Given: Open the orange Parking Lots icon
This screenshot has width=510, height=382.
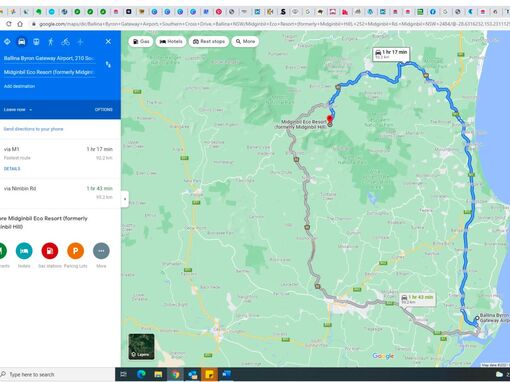Looking at the screenshot, I should click(76, 251).
